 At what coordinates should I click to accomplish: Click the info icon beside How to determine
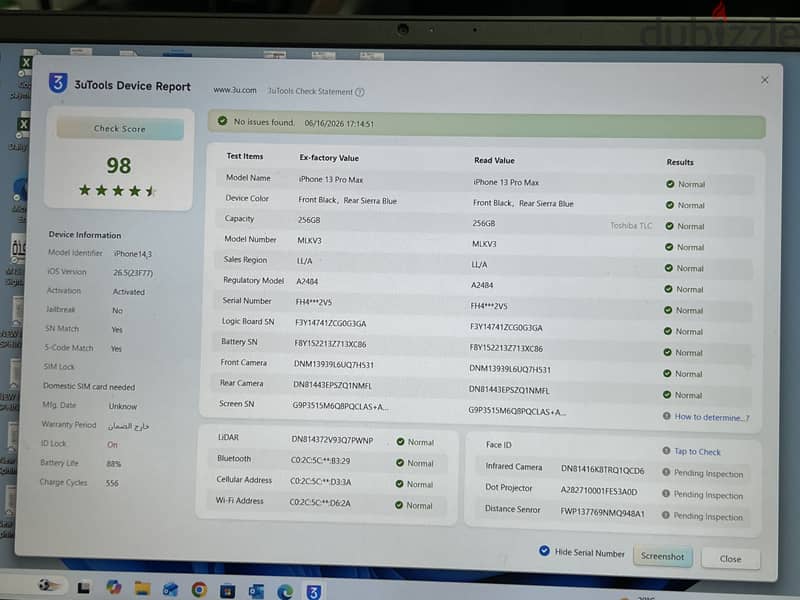coord(666,416)
